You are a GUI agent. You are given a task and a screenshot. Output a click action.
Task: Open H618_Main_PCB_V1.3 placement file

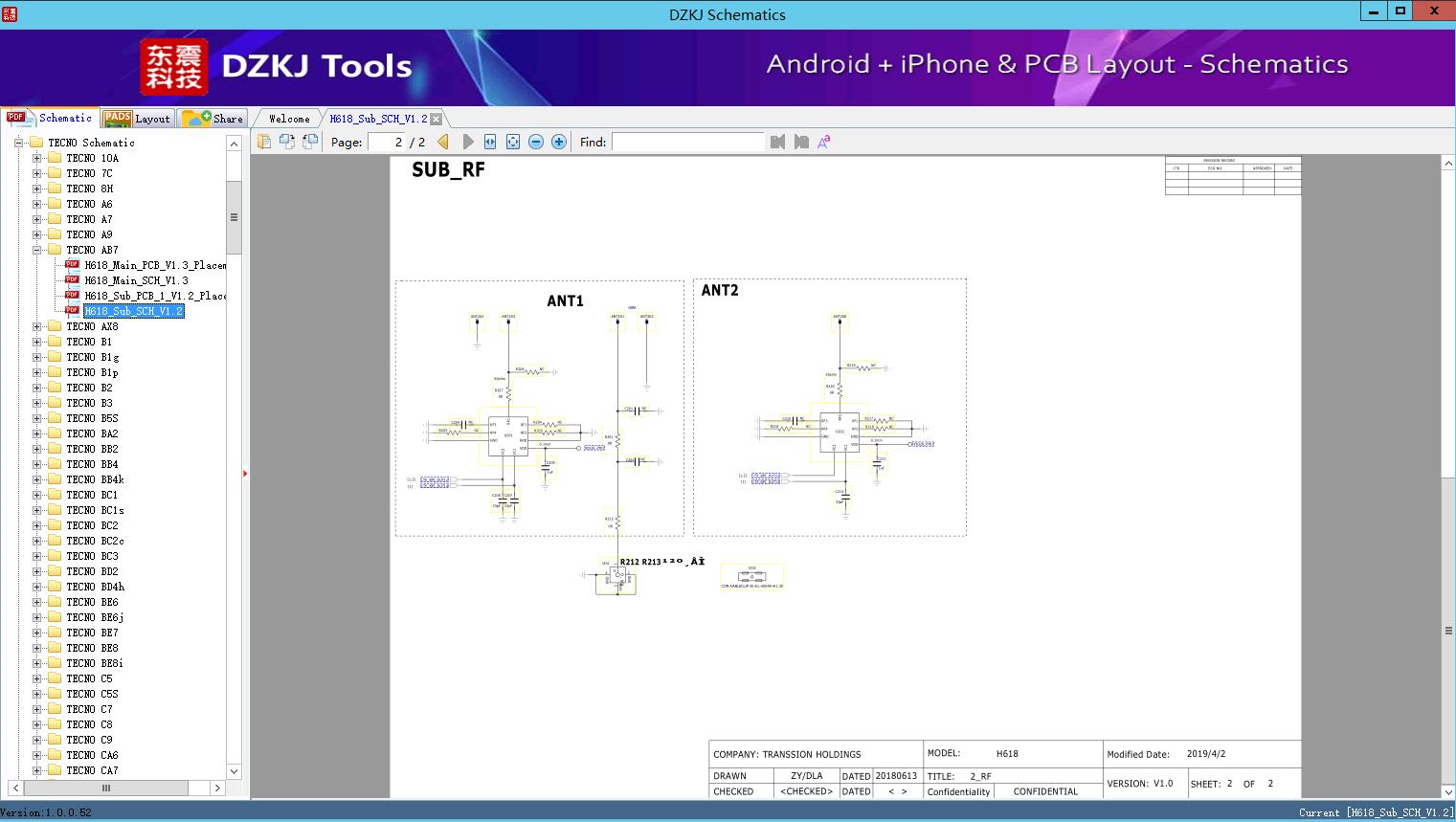coord(155,265)
